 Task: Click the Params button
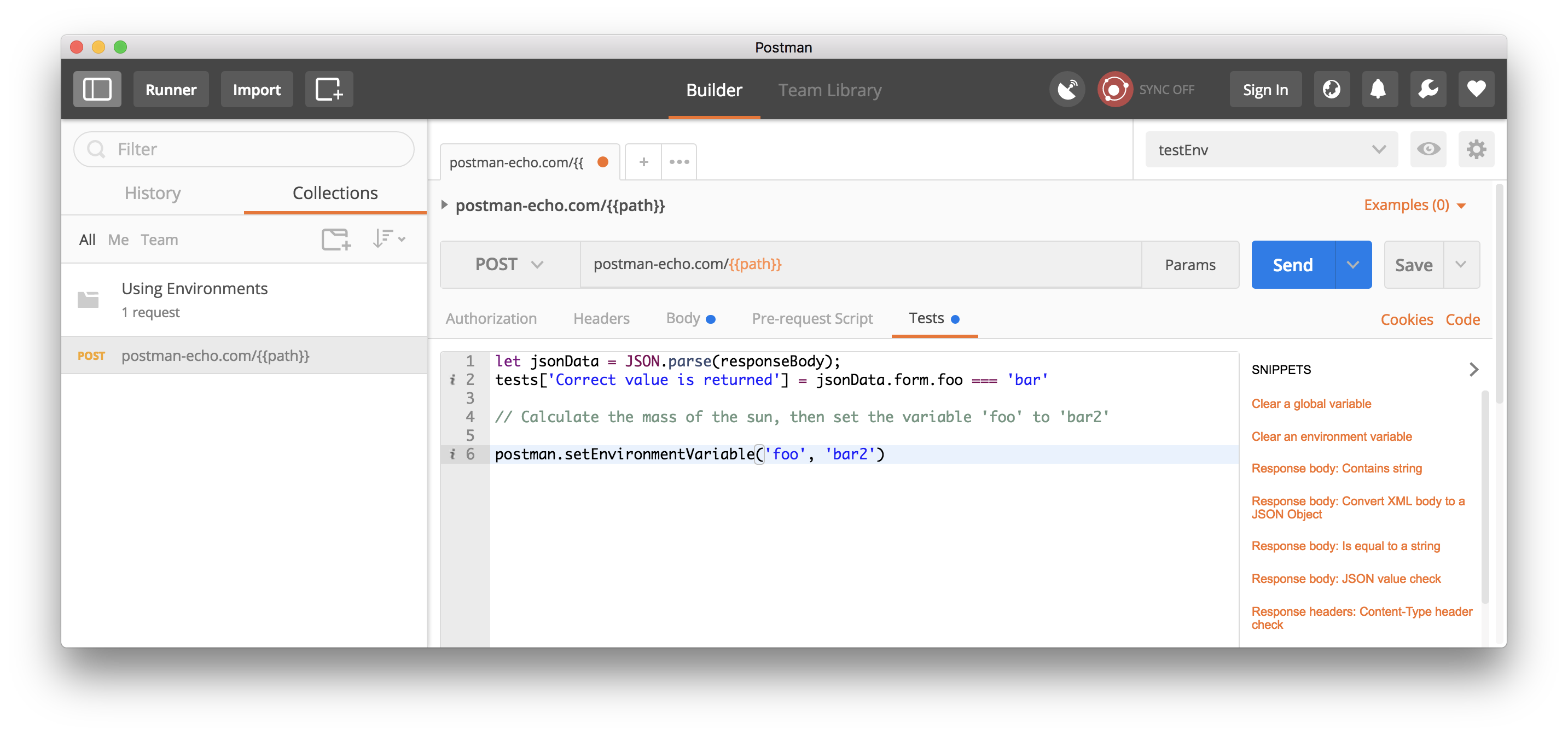[x=1189, y=265]
